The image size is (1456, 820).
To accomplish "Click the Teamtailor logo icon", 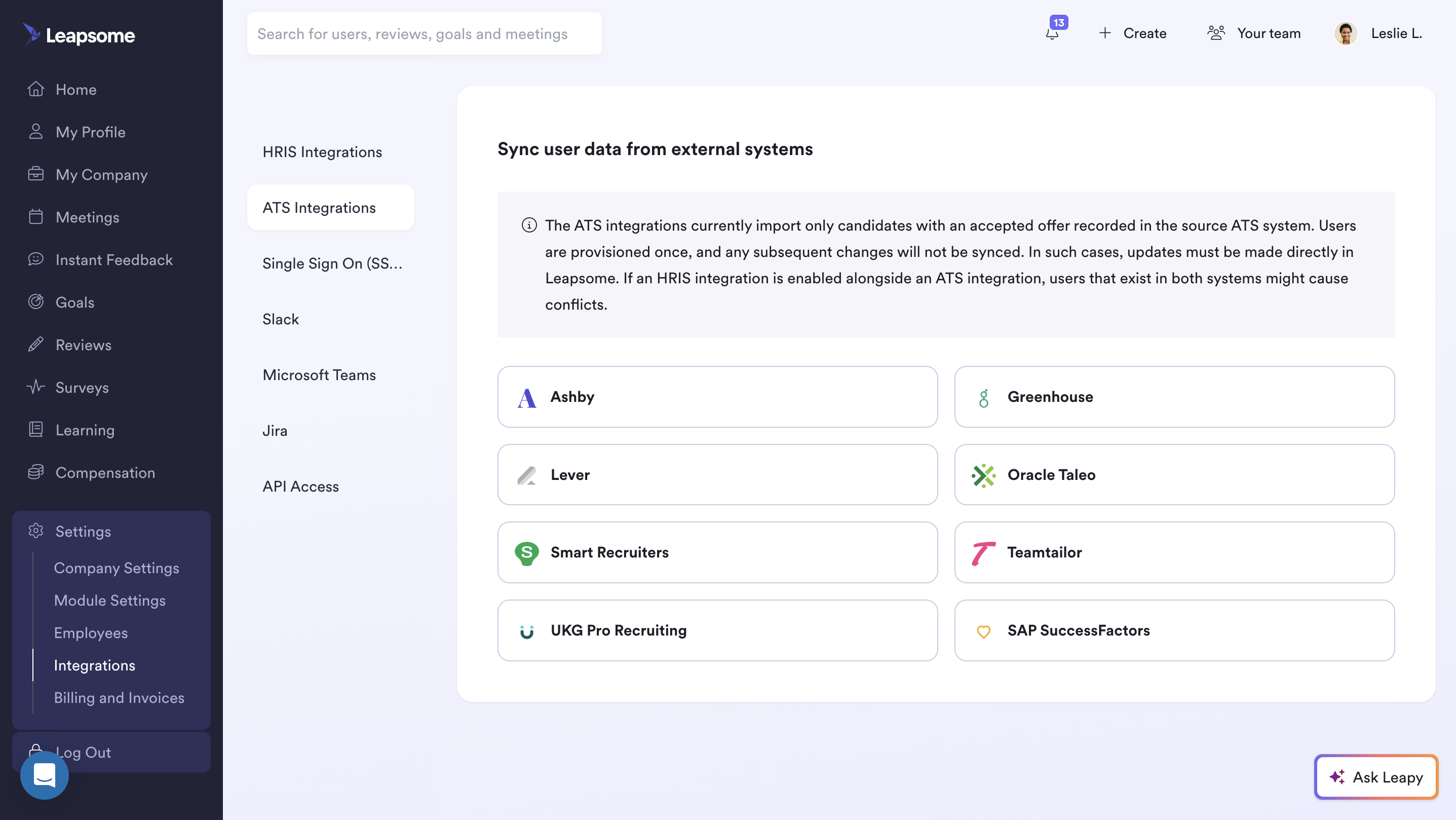I will point(983,553).
